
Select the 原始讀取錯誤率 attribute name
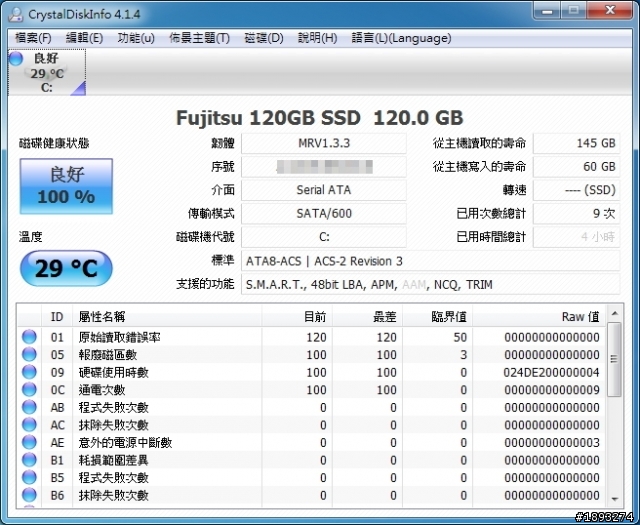[119, 337]
